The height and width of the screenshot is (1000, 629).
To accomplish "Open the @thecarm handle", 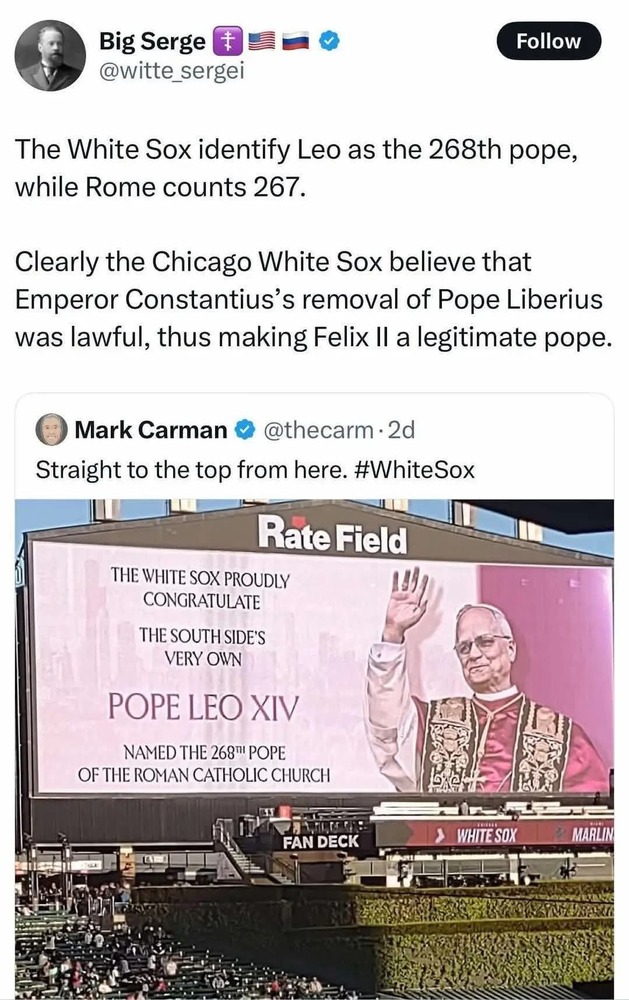I will [x=318, y=430].
